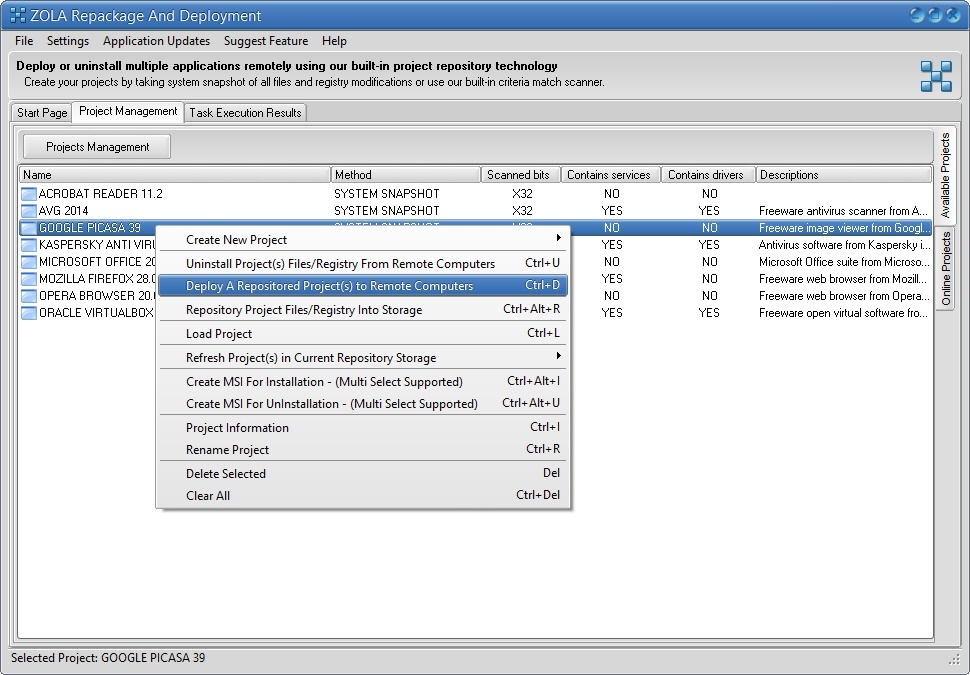Switch to the Start Page tab
The height and width of the screenshot is (675, 970).
[41, 112]
